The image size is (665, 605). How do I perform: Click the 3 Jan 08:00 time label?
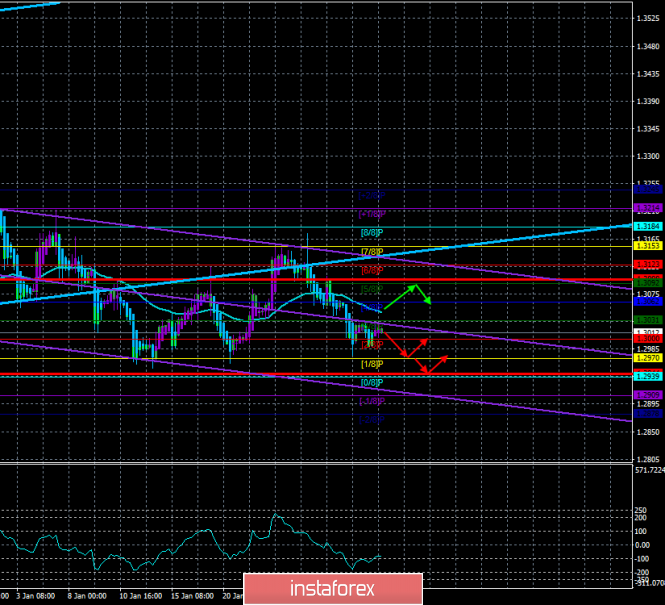35,596
